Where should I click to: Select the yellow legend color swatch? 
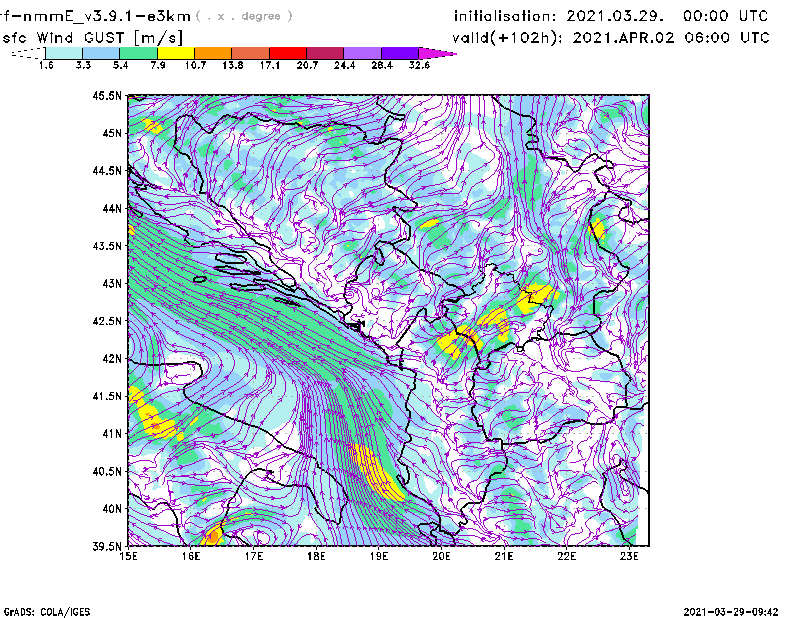[176, 53]
